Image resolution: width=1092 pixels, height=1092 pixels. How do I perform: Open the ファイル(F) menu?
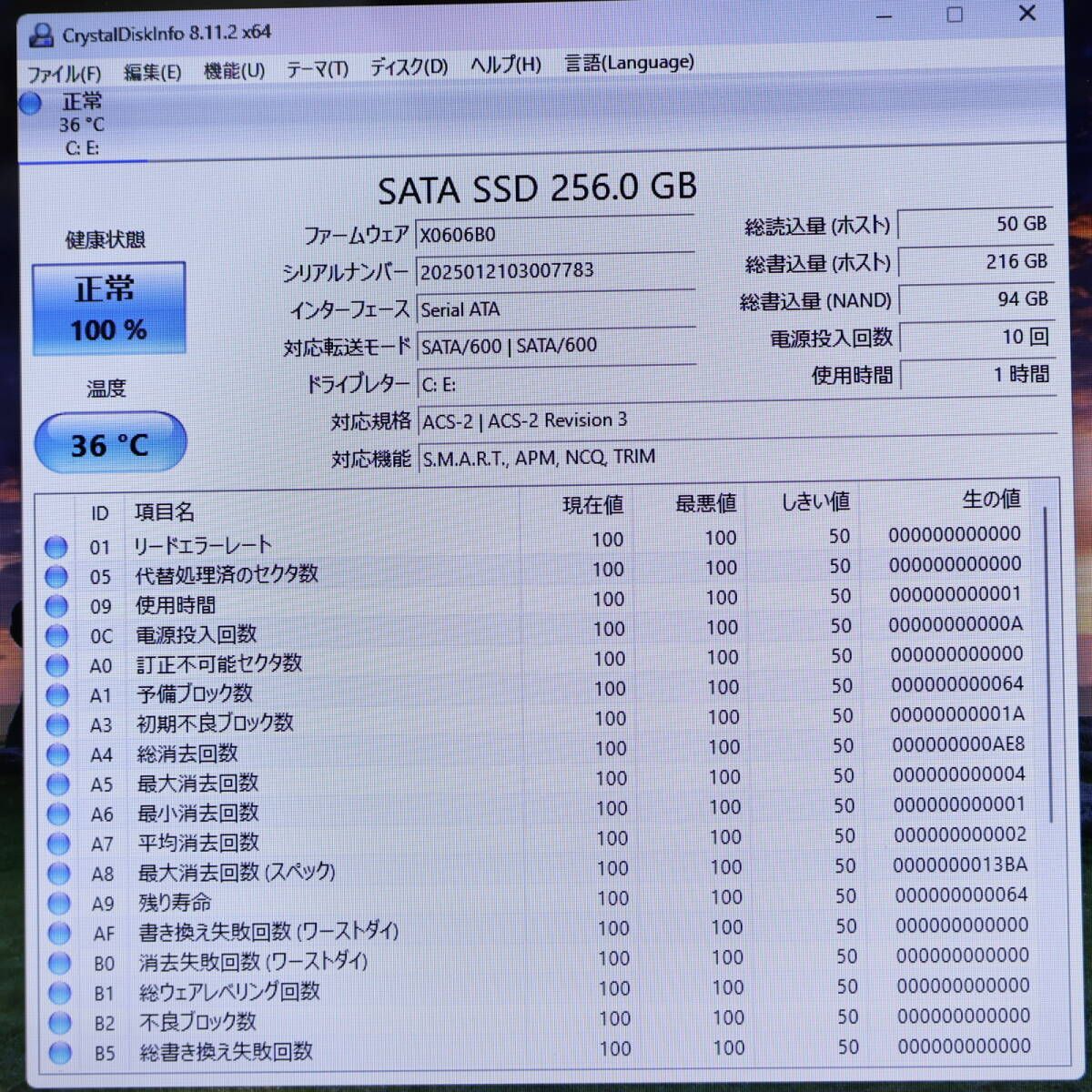pos(65,74)
